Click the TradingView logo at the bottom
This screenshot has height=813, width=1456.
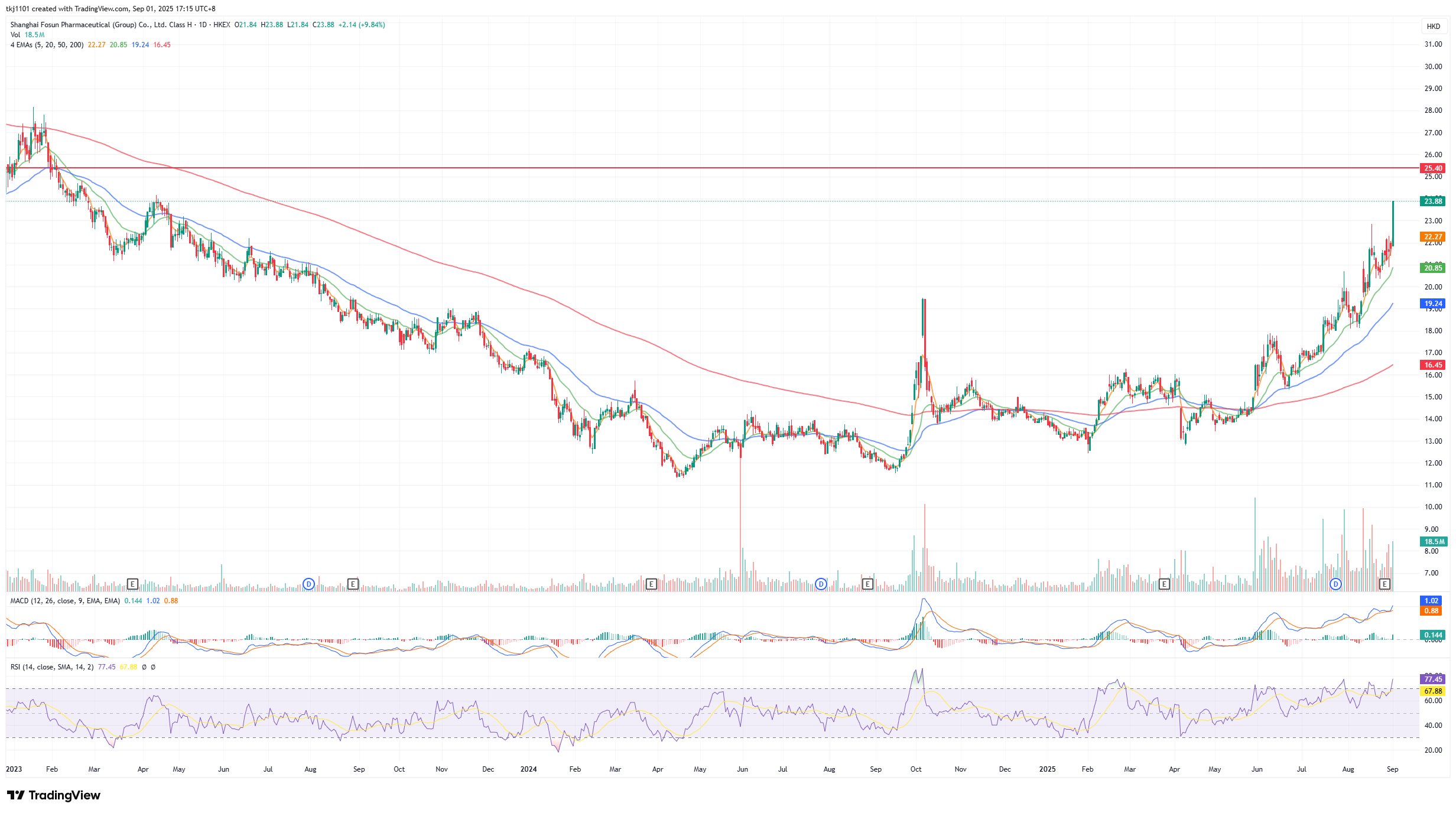pos(54,795)
